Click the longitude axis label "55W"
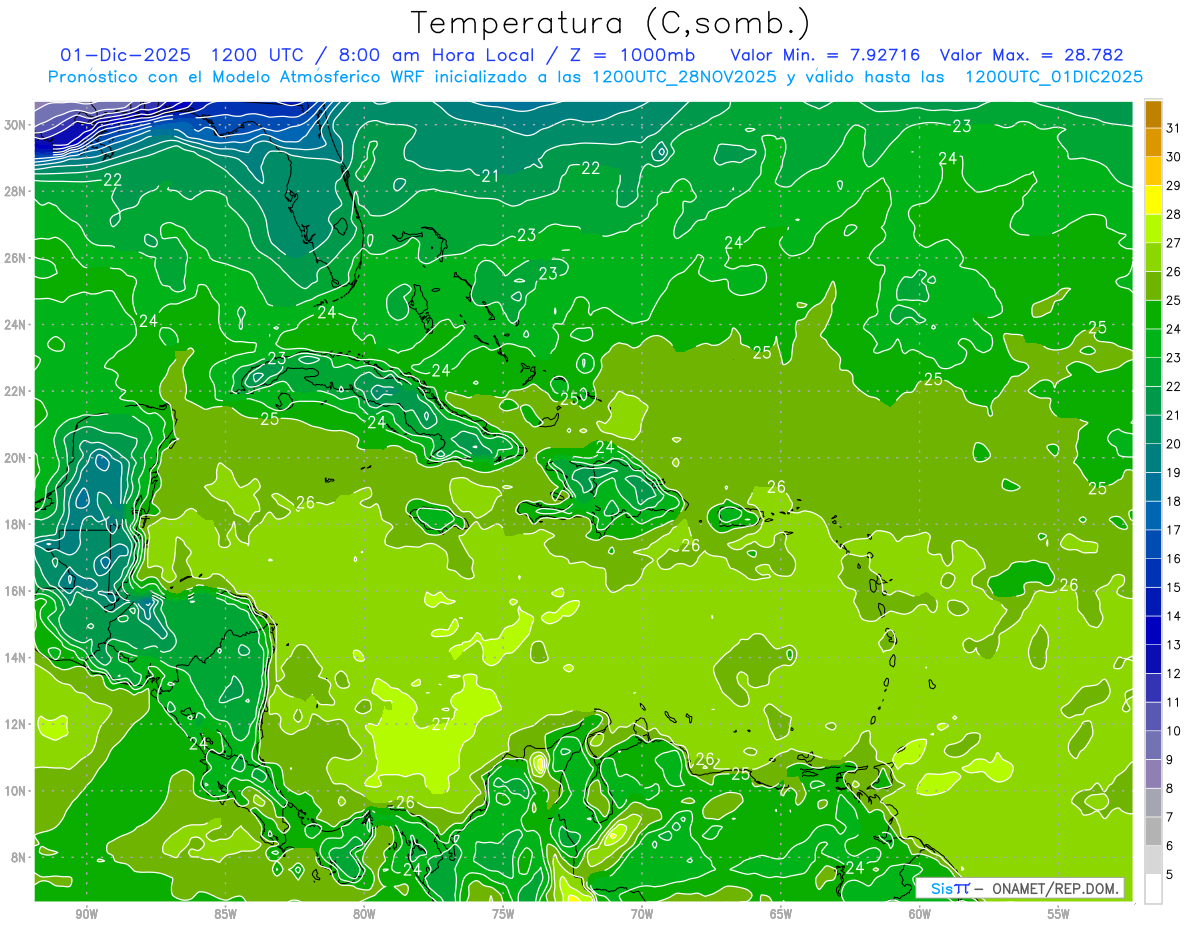 (1059, 914)
